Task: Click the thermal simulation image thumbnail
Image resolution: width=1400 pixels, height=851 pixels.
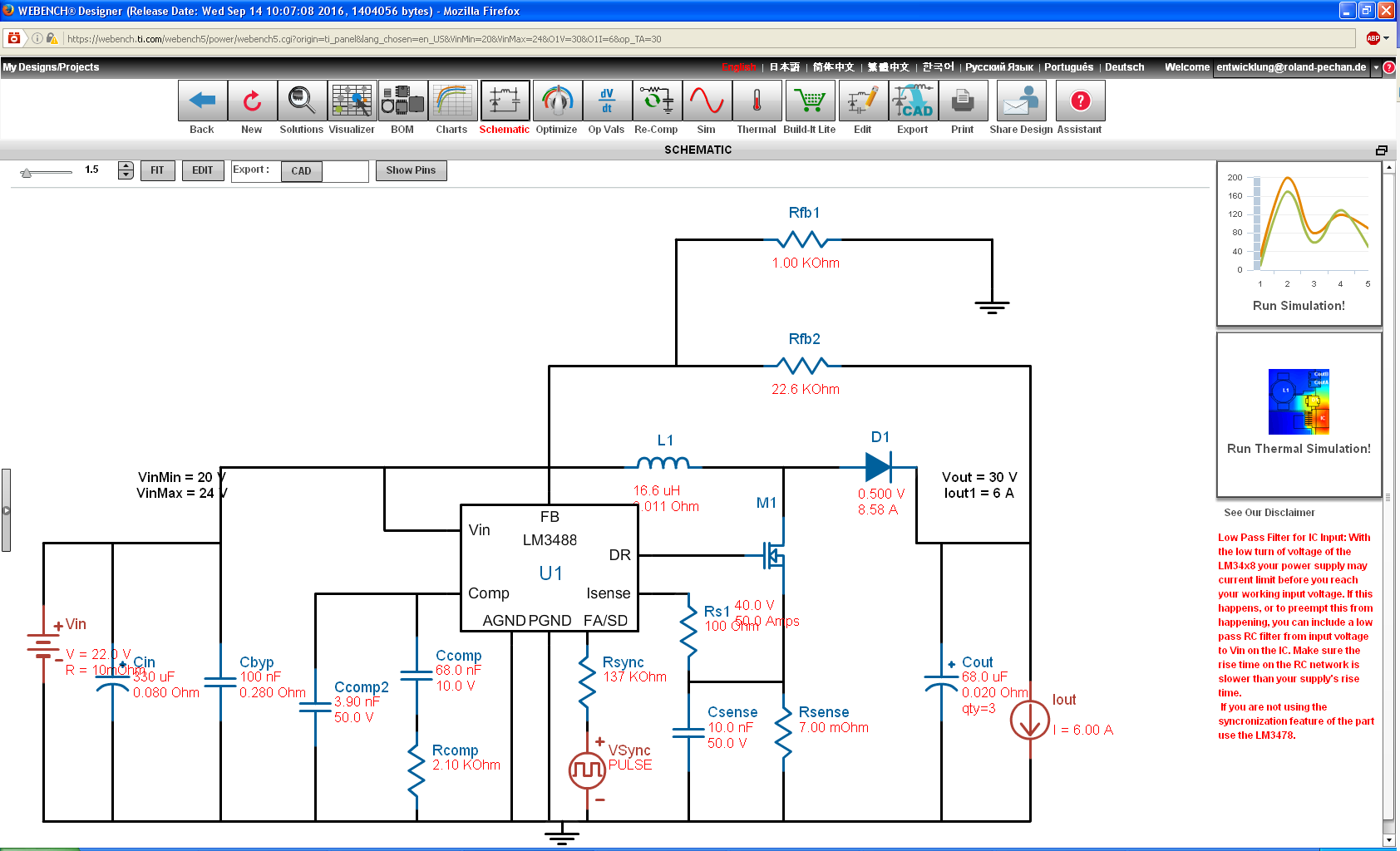Action: click(1299, 402)
